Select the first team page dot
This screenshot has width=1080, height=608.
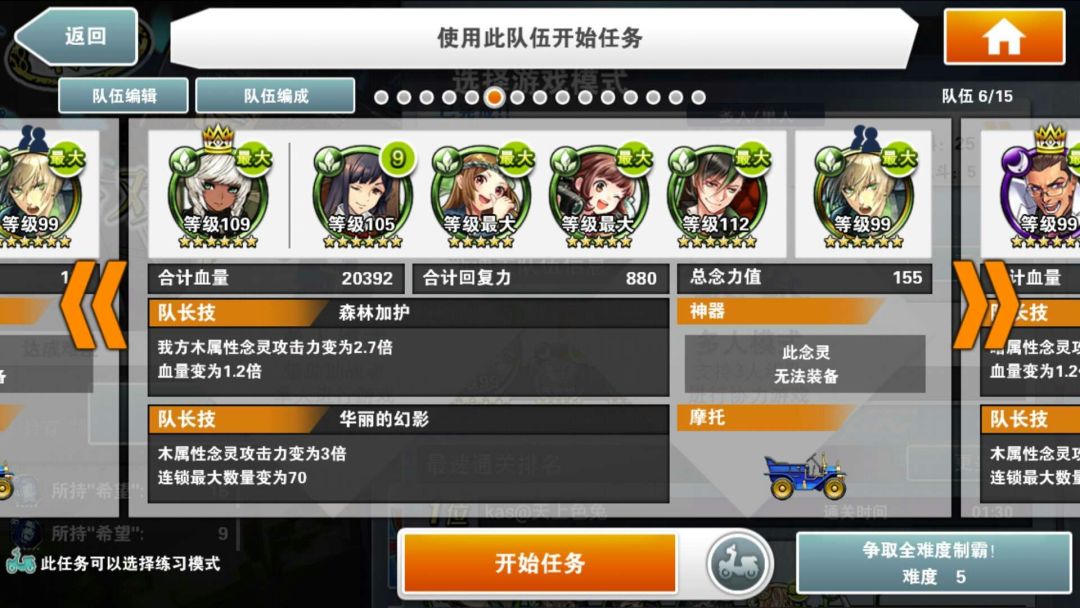coord(381,98)
